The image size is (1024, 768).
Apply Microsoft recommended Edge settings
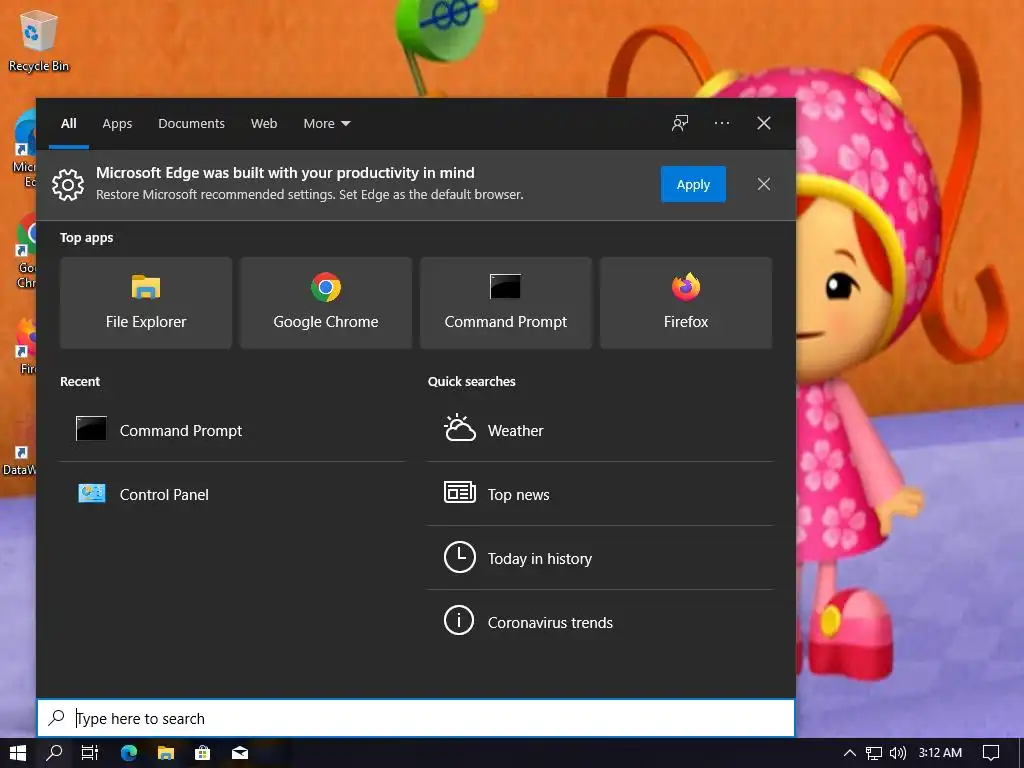pos(693,184)
